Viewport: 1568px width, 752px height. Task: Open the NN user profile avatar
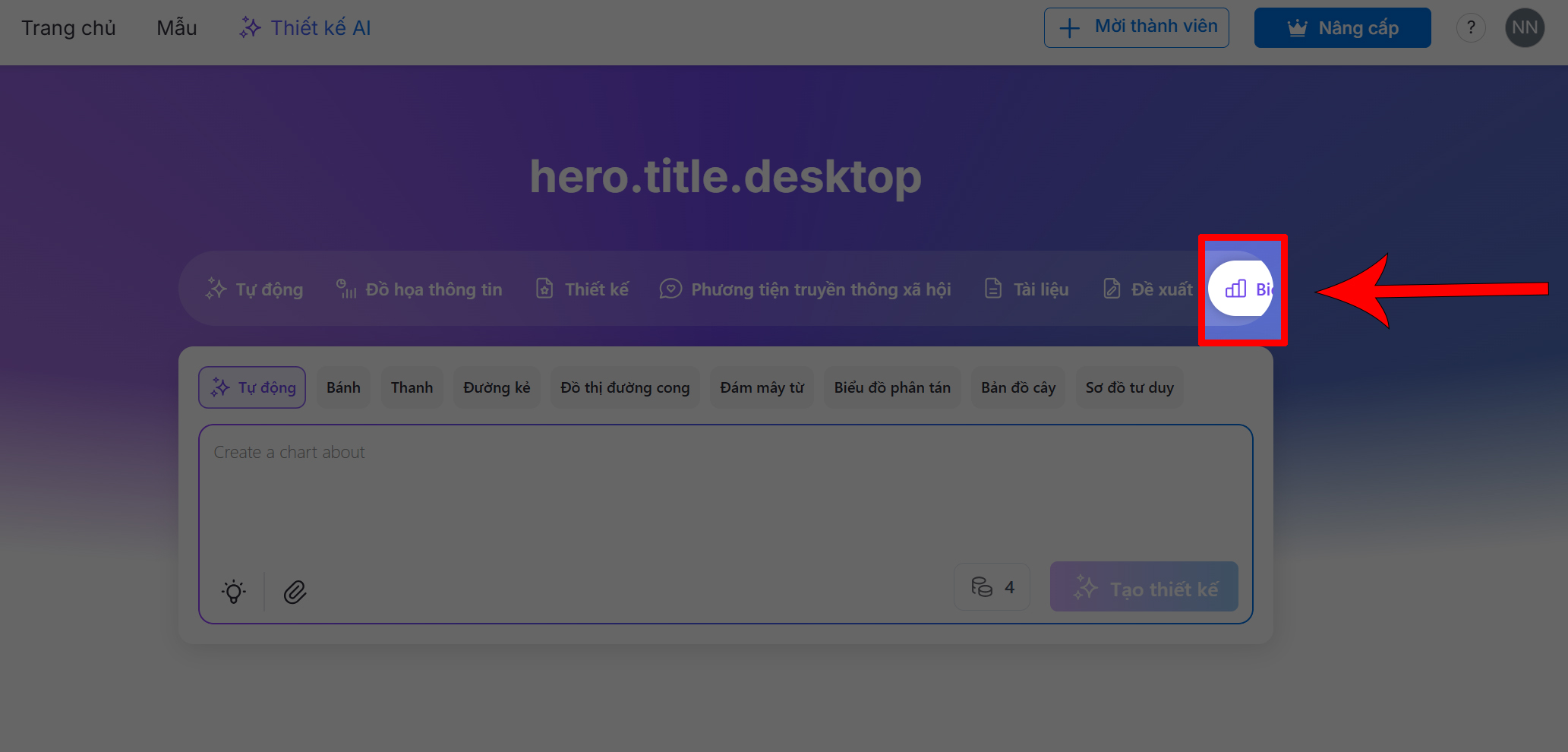[x=1524, y=28]
